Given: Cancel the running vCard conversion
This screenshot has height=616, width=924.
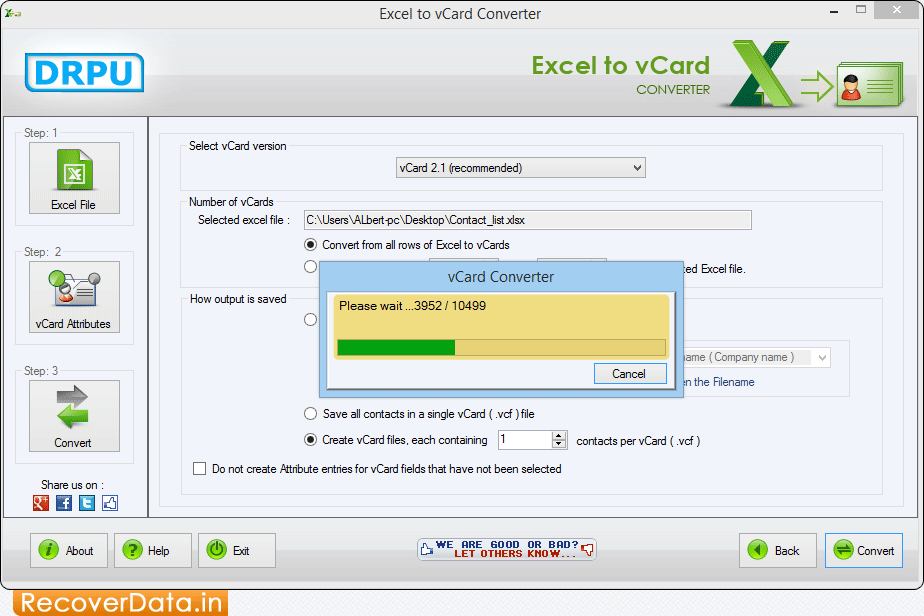Looking at the screenshot, I should [630, 373].
